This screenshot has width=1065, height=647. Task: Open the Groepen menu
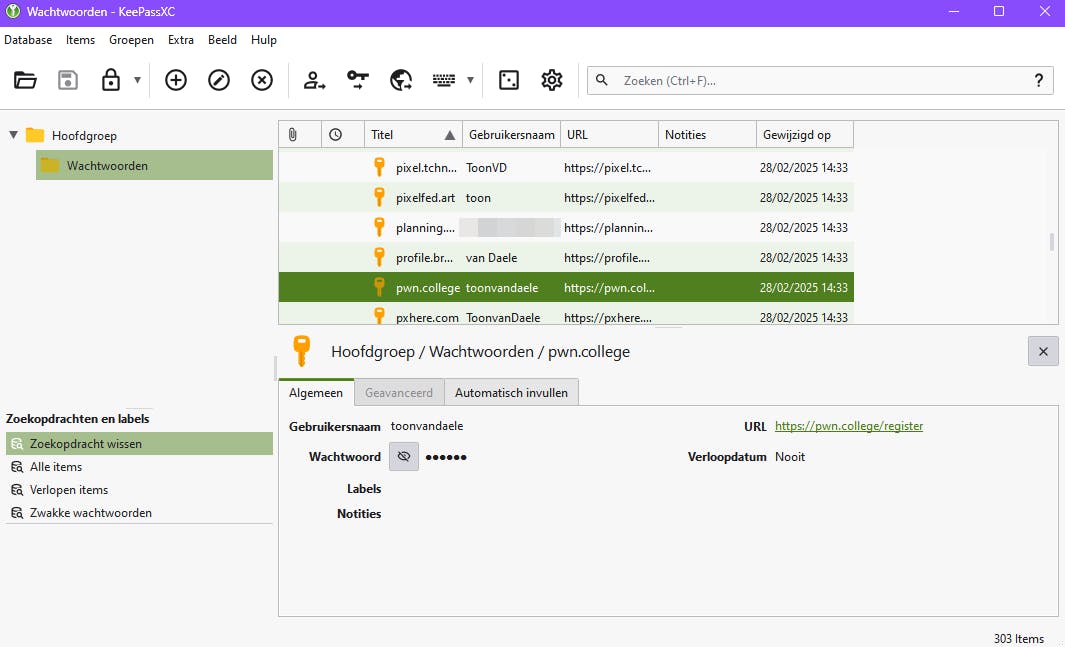click(x=131, y=40)
